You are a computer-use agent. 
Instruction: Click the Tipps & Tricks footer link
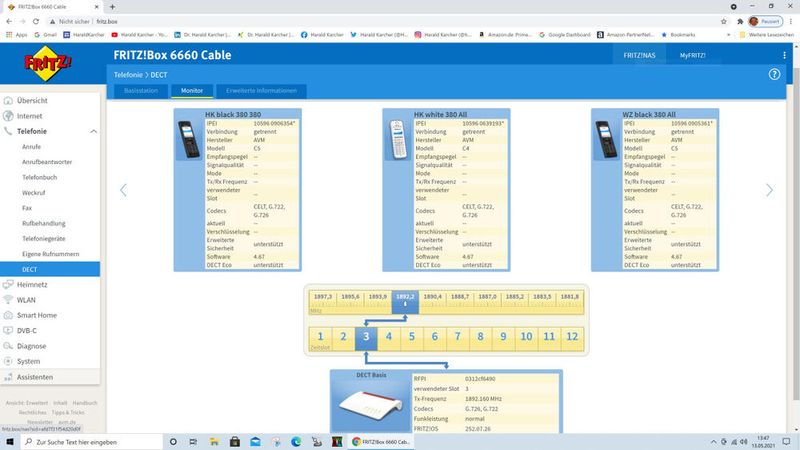(68, 412)
